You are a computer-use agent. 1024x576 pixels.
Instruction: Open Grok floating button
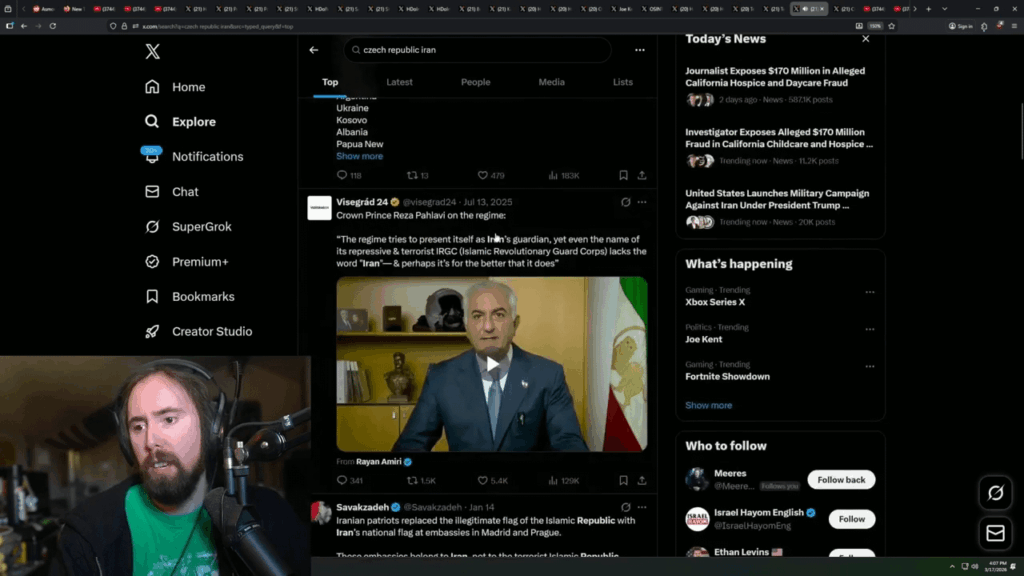pos(995,492)
